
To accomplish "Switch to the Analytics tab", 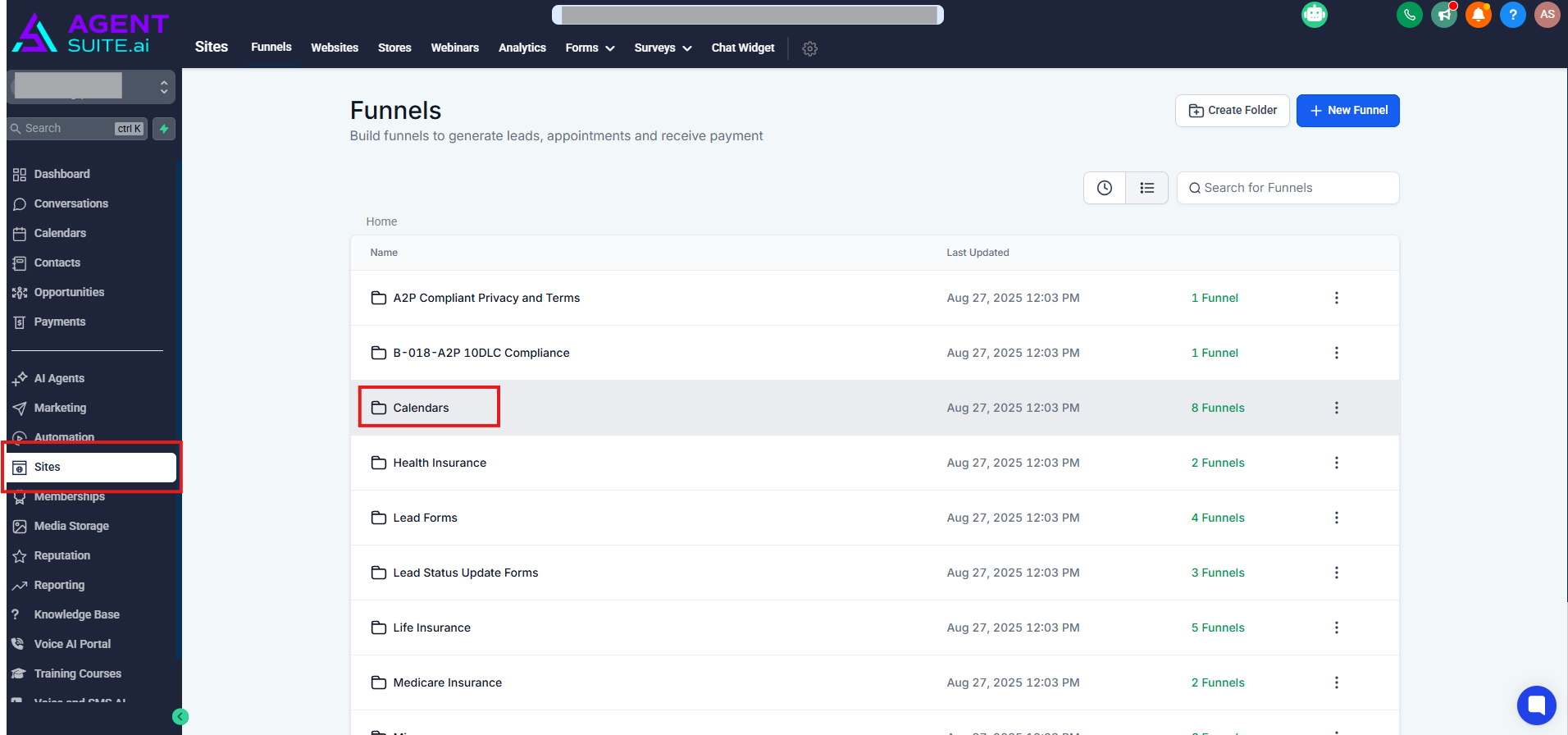I will click(x=522, y=48).
